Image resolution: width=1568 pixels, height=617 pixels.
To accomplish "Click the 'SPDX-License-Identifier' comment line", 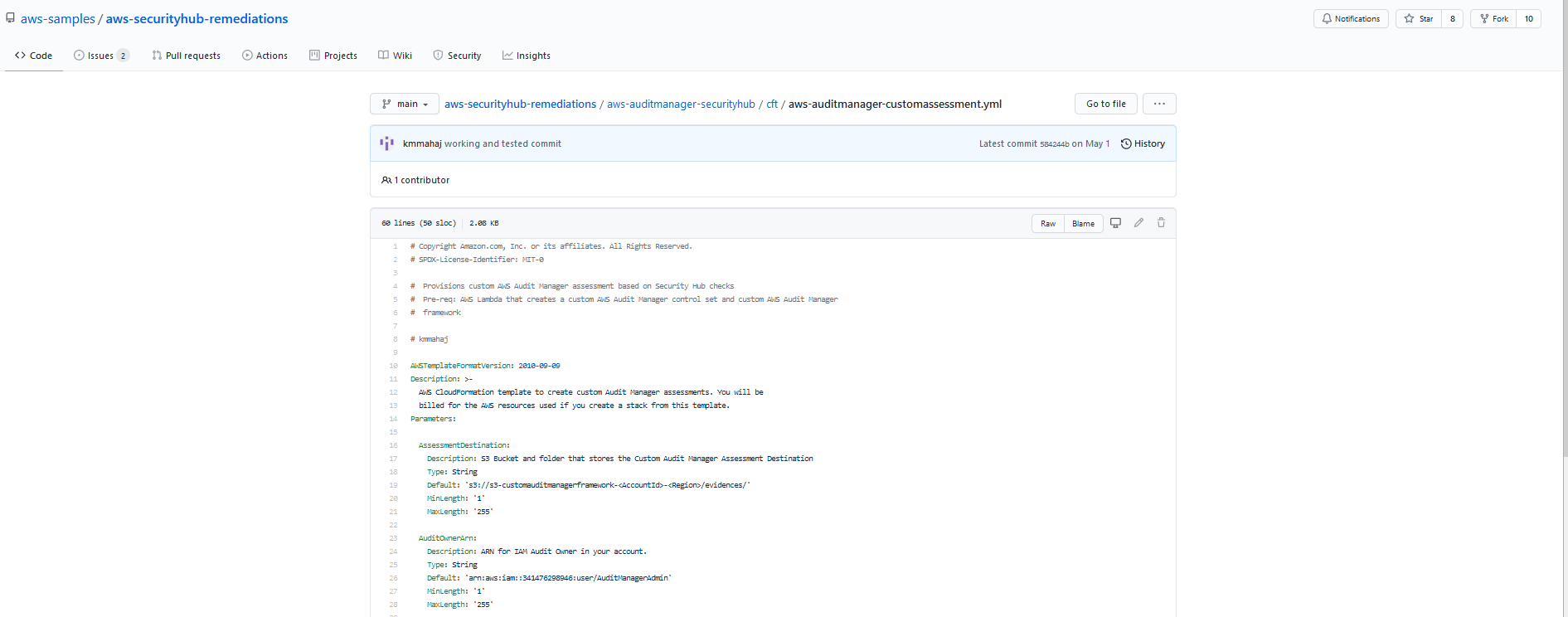I will pos(477,260).
